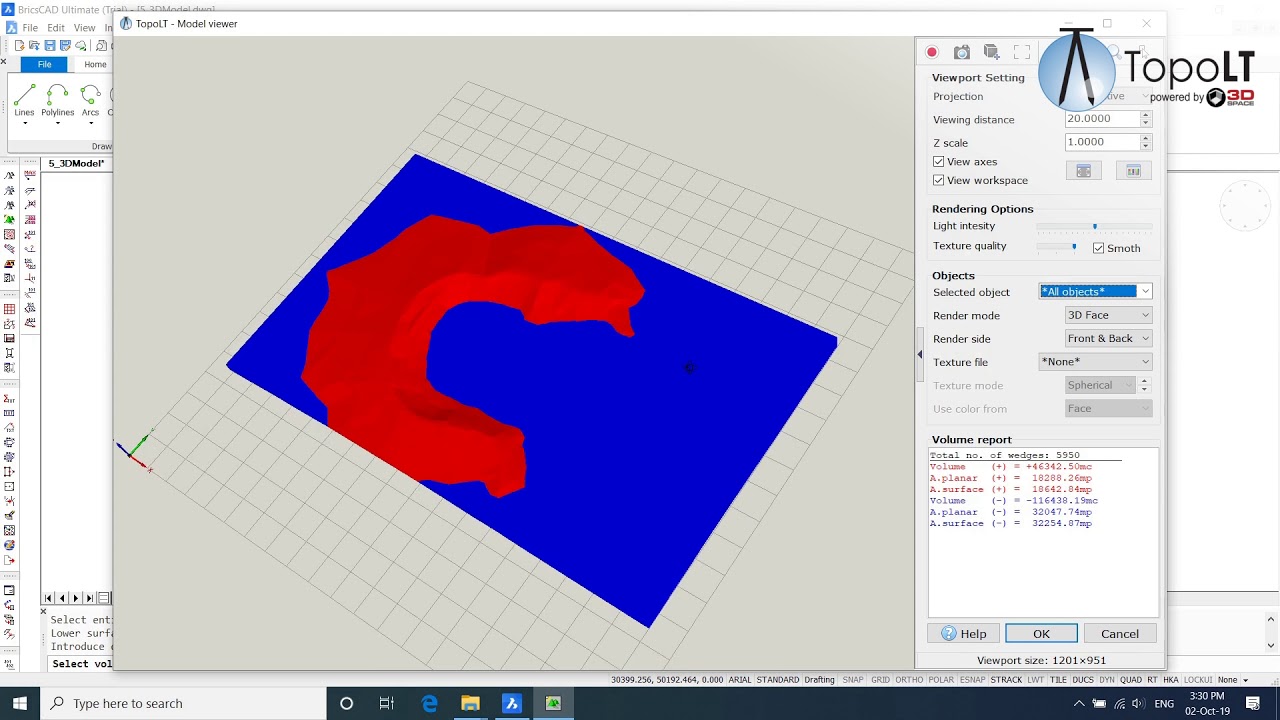This screenshot has height=720, width=1280.
Task: Toggle STRACK in the status bar
Action: (x=1006, y=680)
